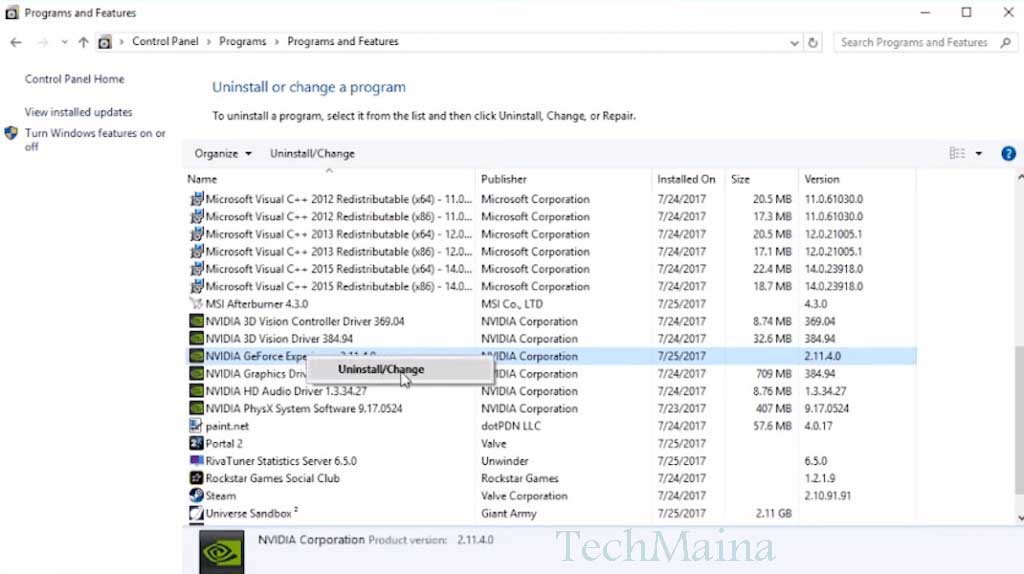Refresh the Programs and Features list
Screen dimensions: 1024x574
813,43
